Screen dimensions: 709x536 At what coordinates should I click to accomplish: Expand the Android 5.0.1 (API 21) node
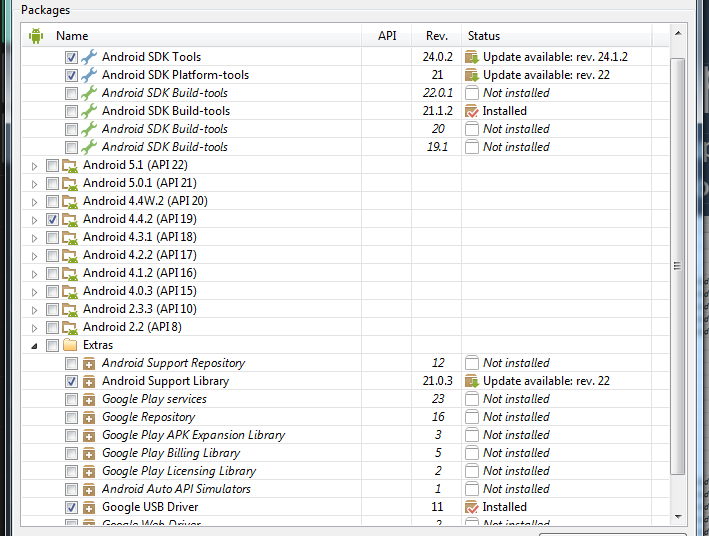(34, 185)
